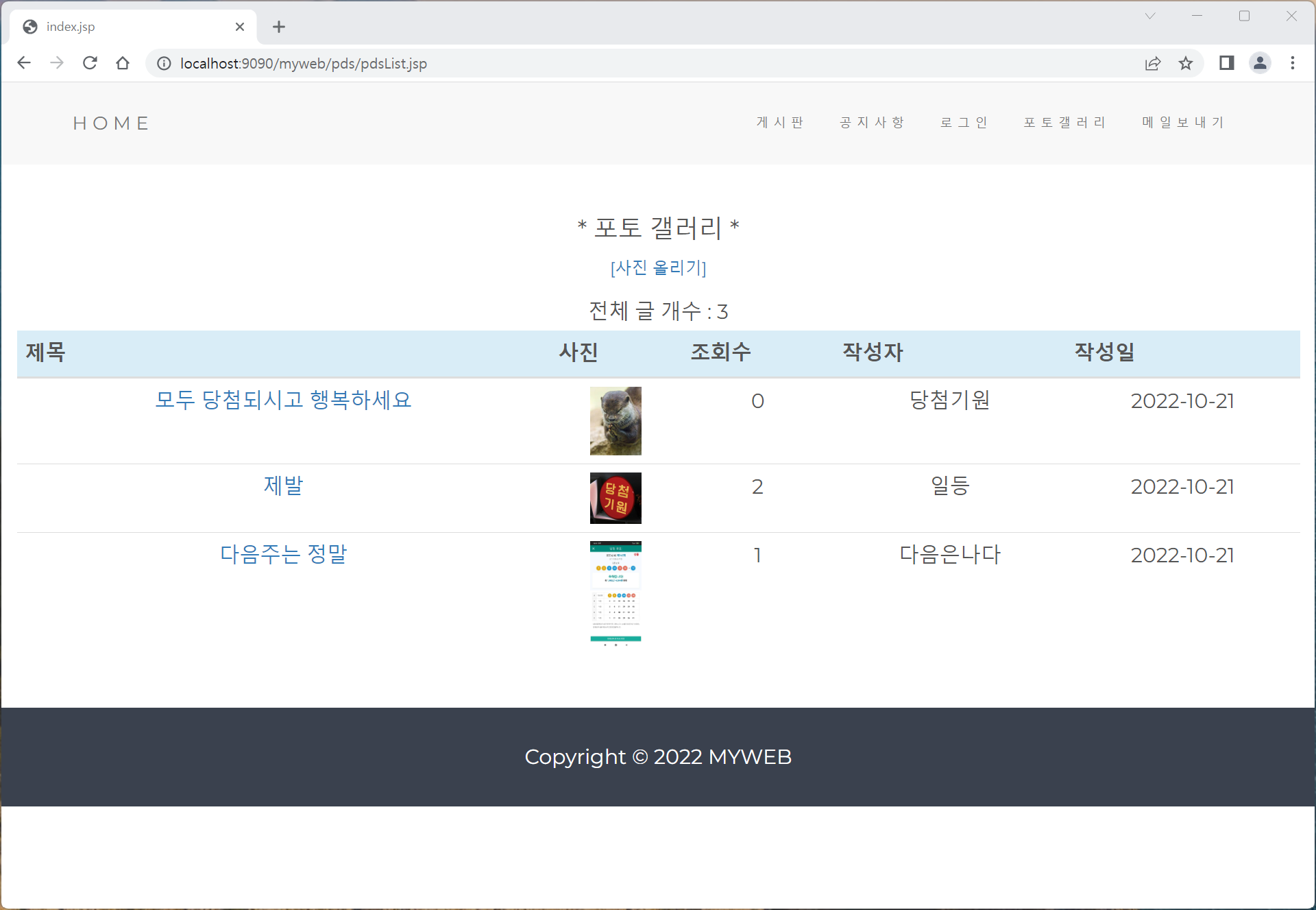Image resolution: width=1316 pixels, height=910 pixels.
Task: Click the [사진 올리기] link
Action: point(658,267)
